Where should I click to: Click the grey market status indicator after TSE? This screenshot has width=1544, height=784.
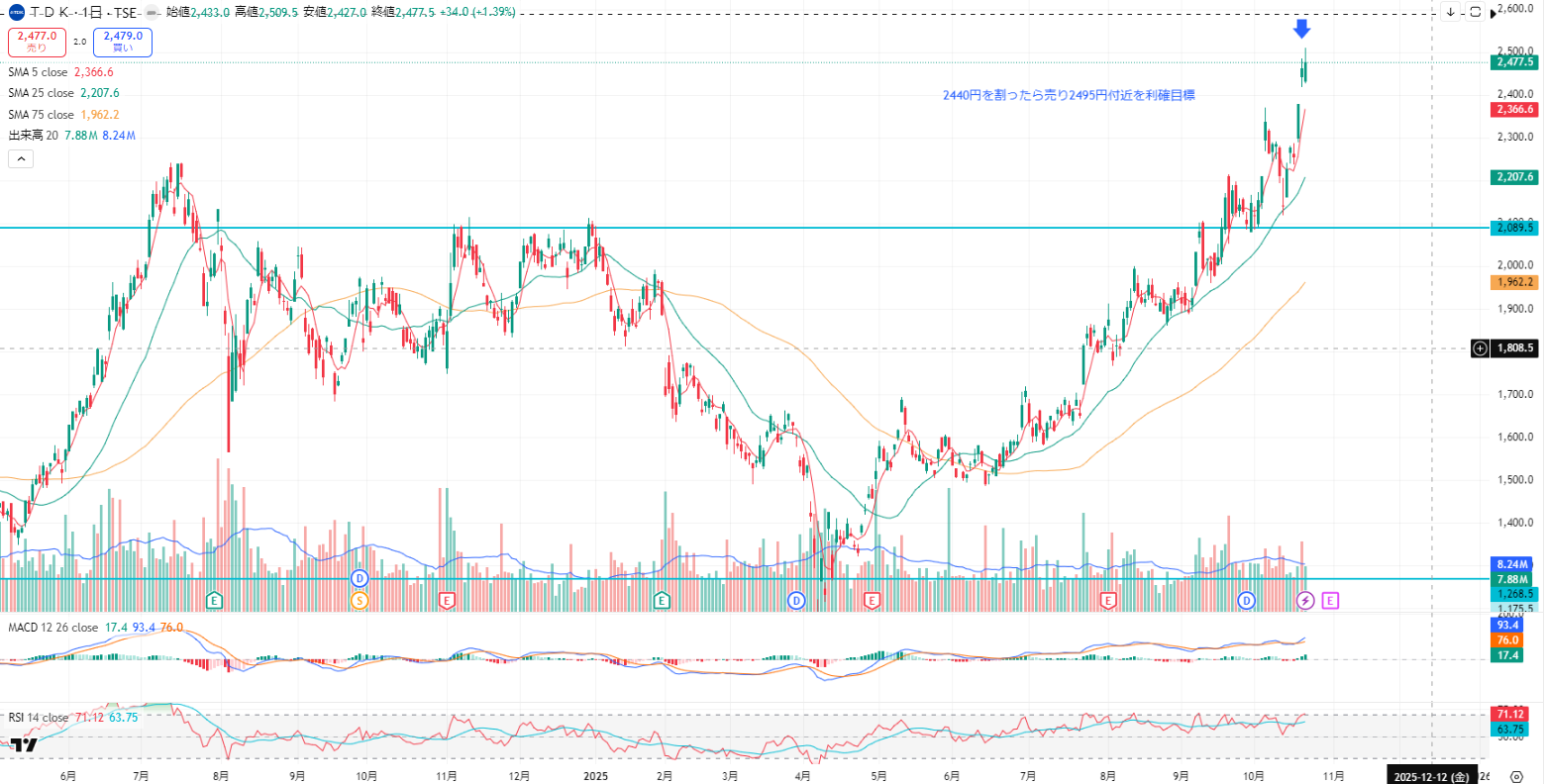click(x=150, y=13)
